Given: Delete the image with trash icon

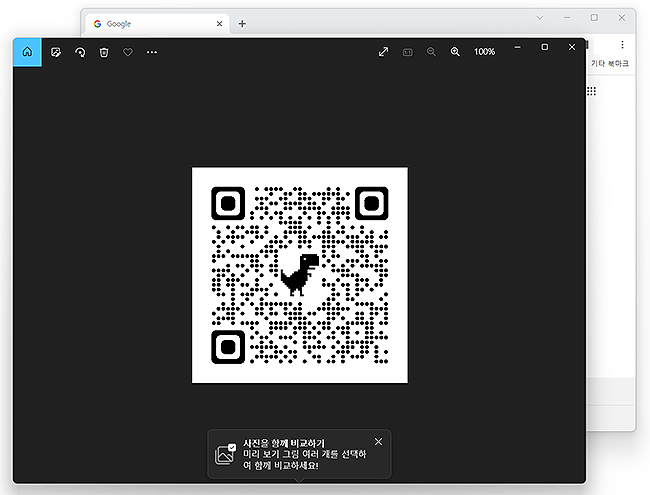Looking at the screenshot, I should tap(104, 52).
